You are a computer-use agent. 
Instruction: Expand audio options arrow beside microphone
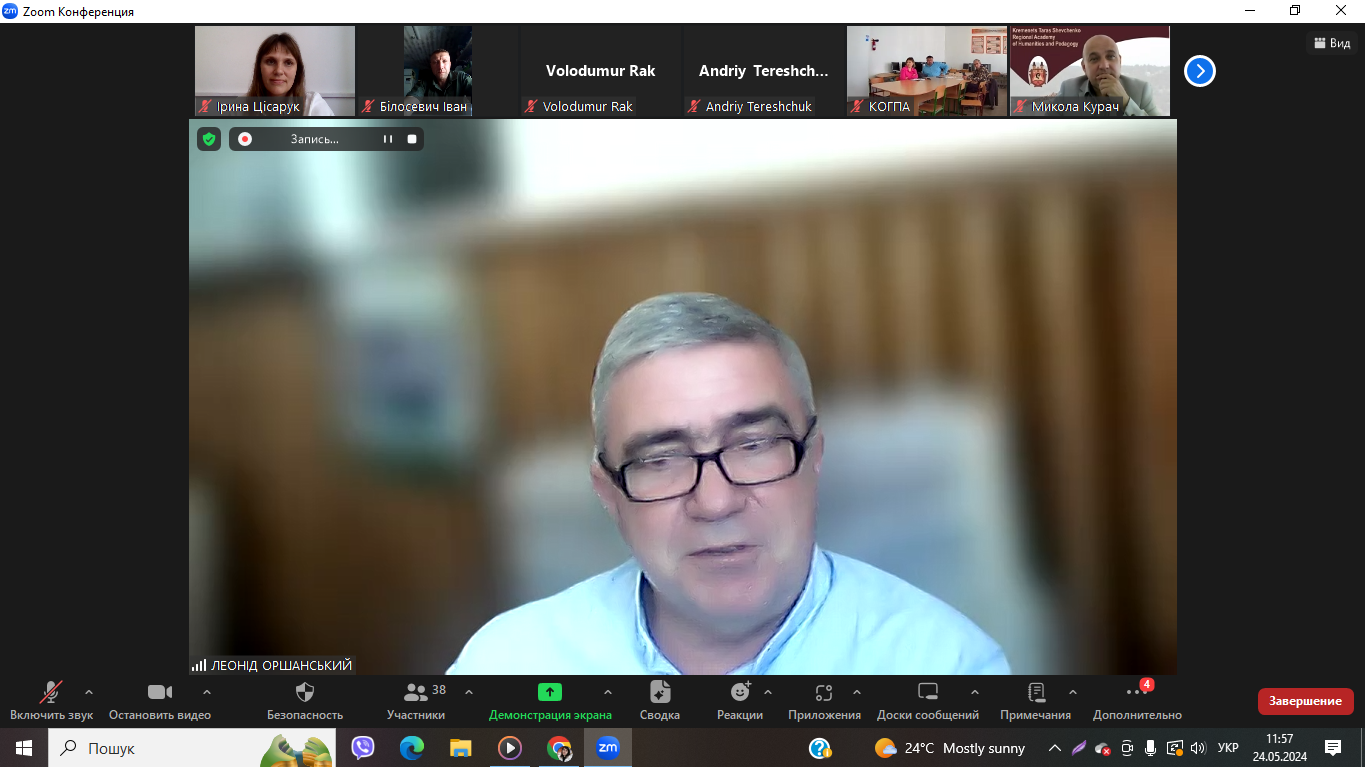click(x=89, y=692)
